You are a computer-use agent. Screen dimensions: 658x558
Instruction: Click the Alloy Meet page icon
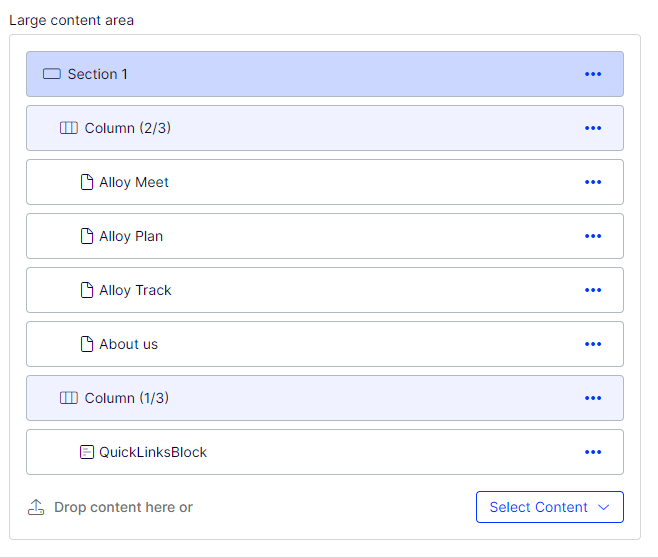87,182
